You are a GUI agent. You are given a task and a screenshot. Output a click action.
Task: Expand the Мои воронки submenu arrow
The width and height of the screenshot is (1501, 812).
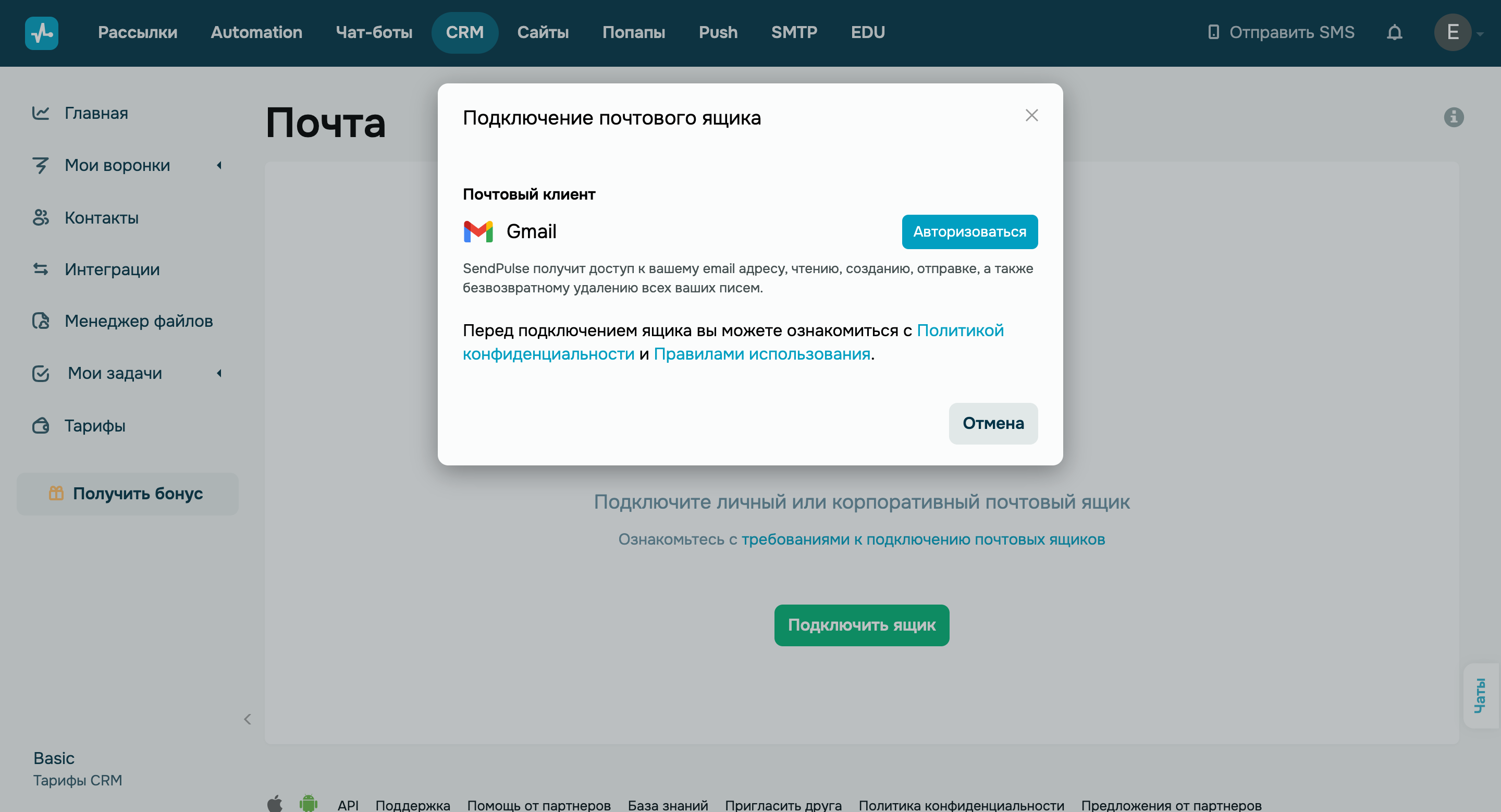click(219, 165)
